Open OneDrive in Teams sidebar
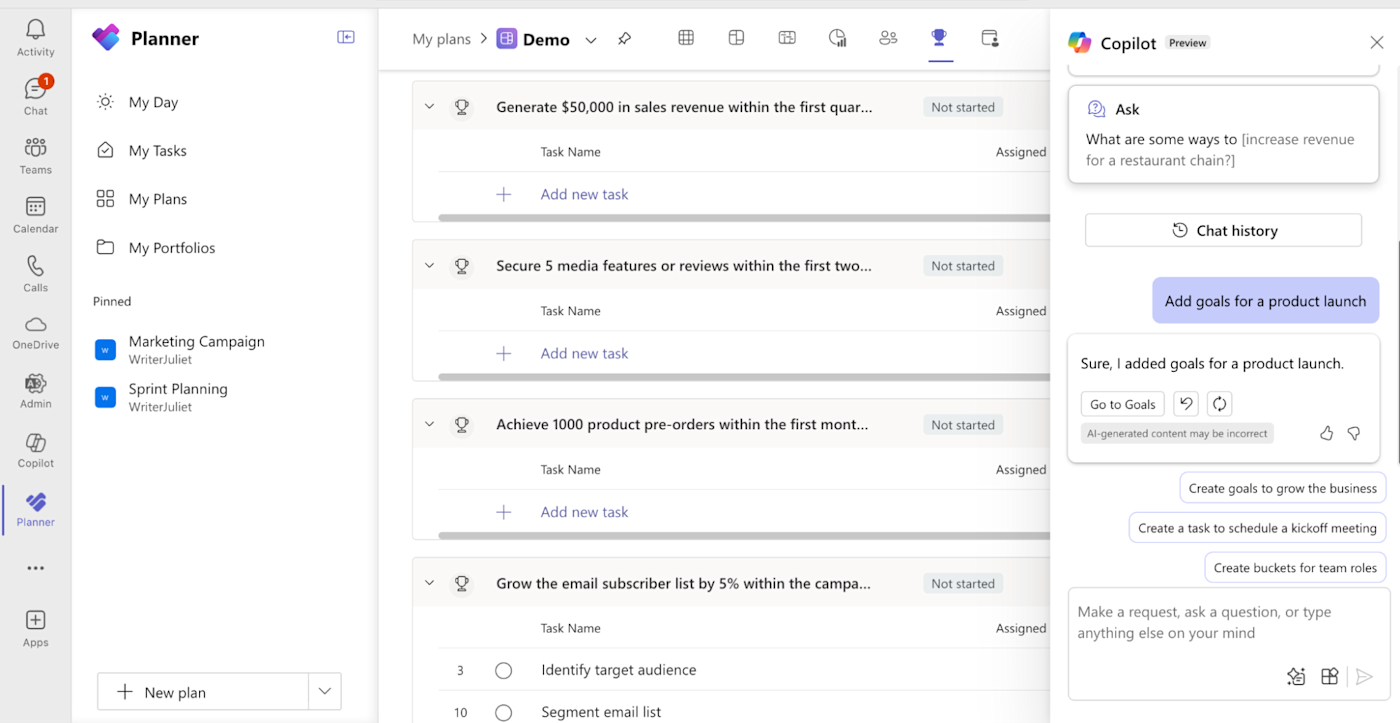 35,332
